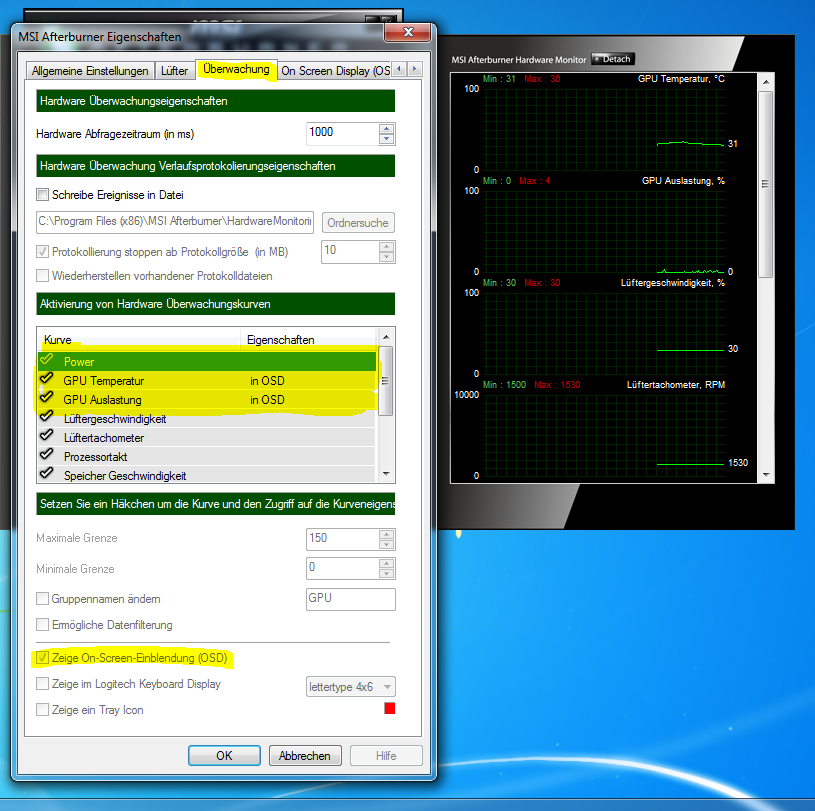Viewport: 815px width, 811px height.
Task: Enable Zeige im Logitech Keyboard Display
Action: pos(43,684)
